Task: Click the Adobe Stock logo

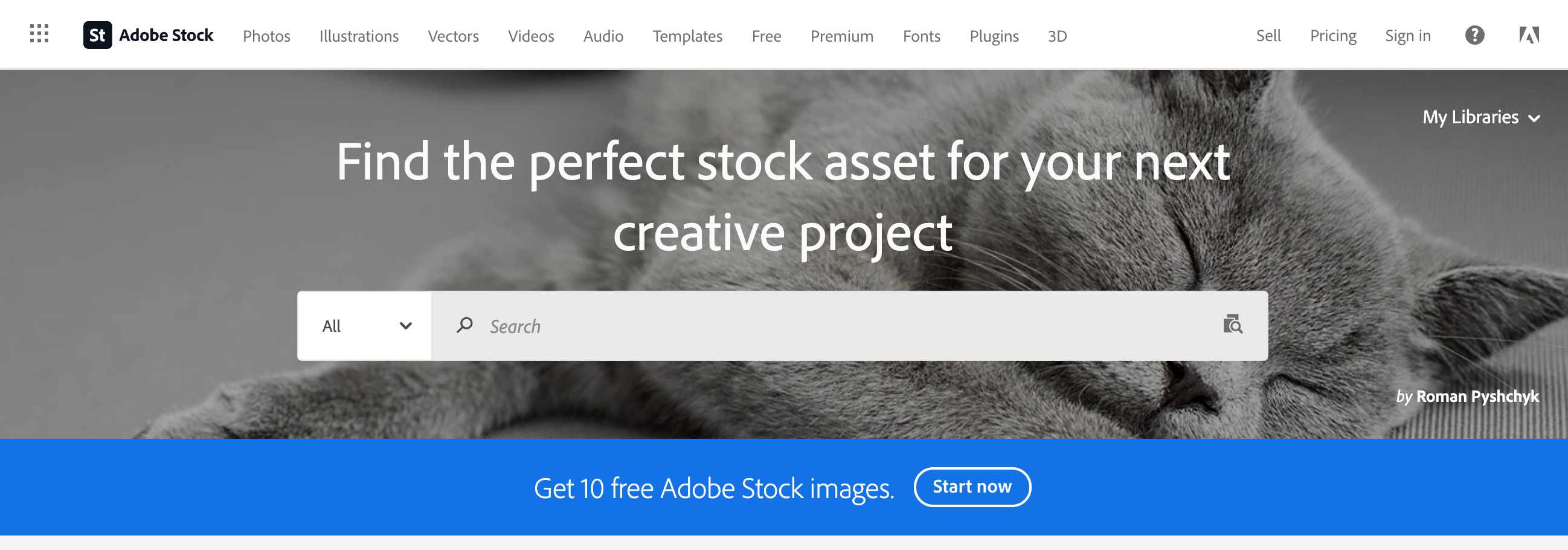Action: click(149, 34)
